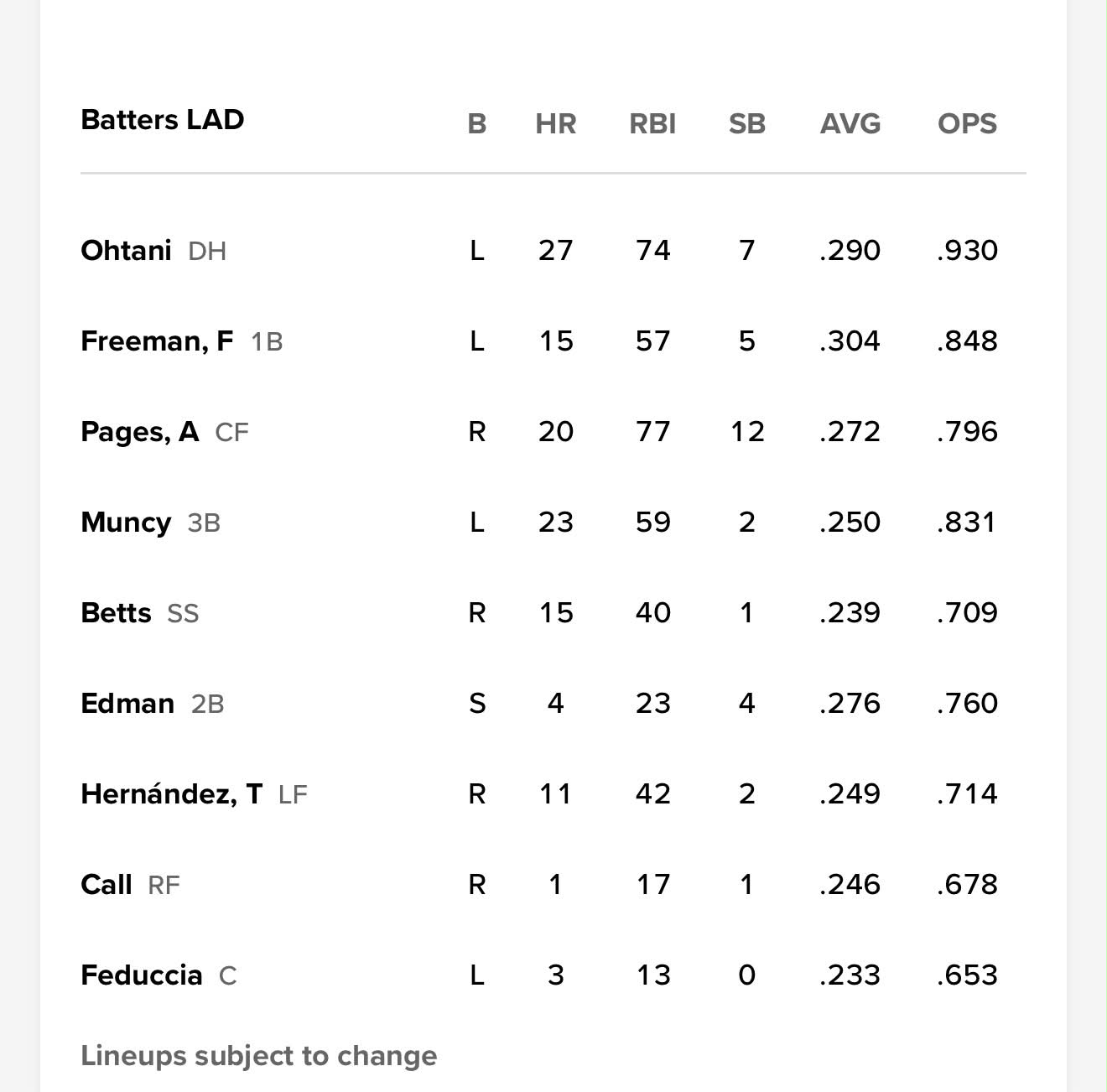1107x1092 pixels.
Task: Click the HR column header
Action: [555, 123]
